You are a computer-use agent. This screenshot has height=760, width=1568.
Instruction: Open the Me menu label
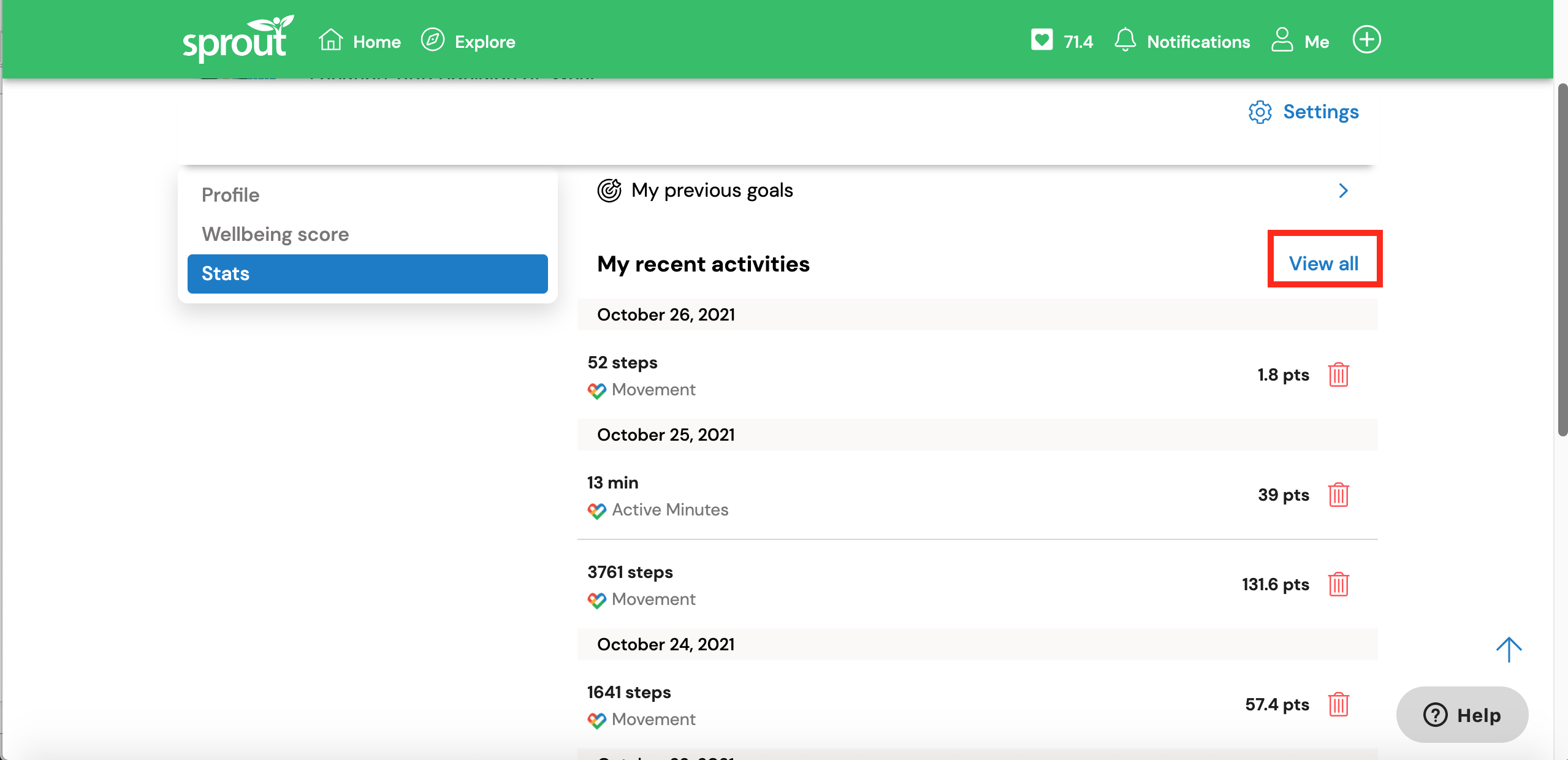coord(1317,42)
